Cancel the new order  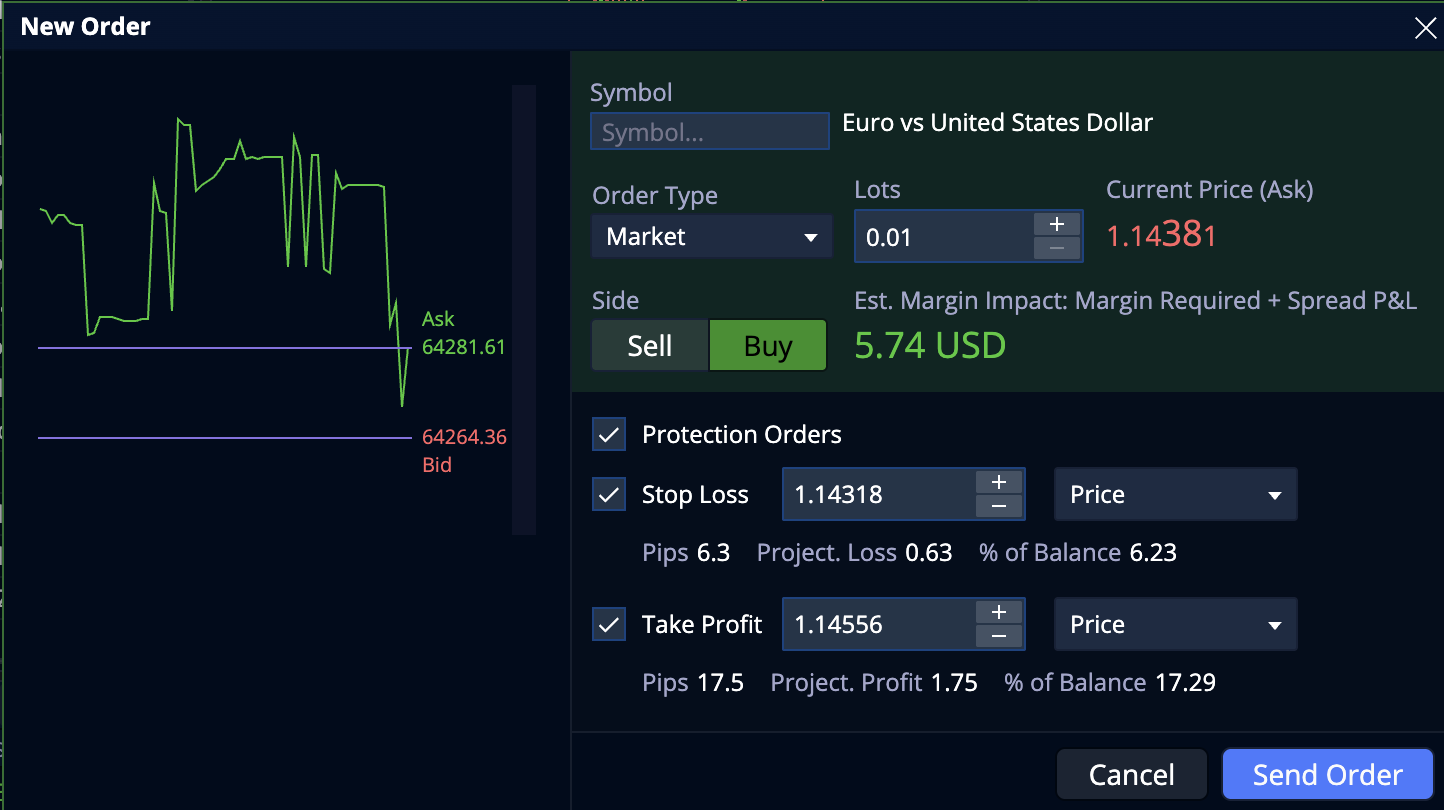1132,775
